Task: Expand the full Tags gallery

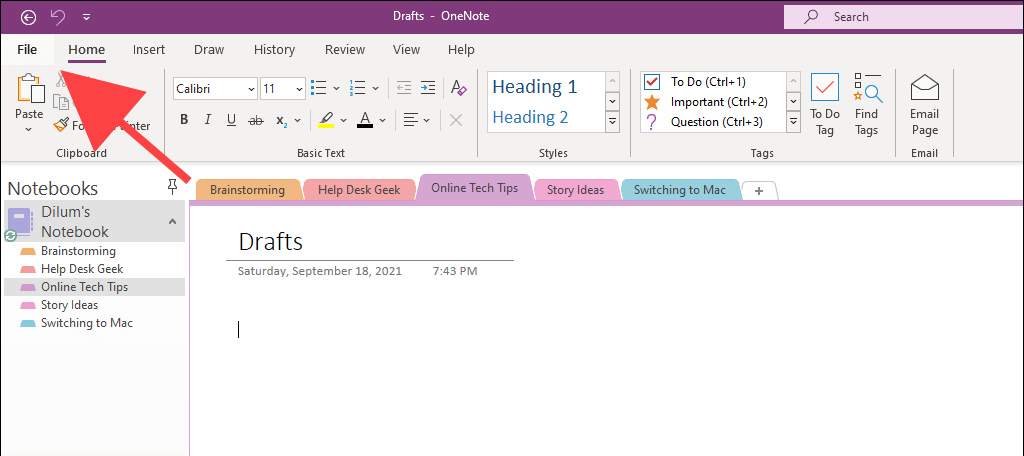Action: 793,122
